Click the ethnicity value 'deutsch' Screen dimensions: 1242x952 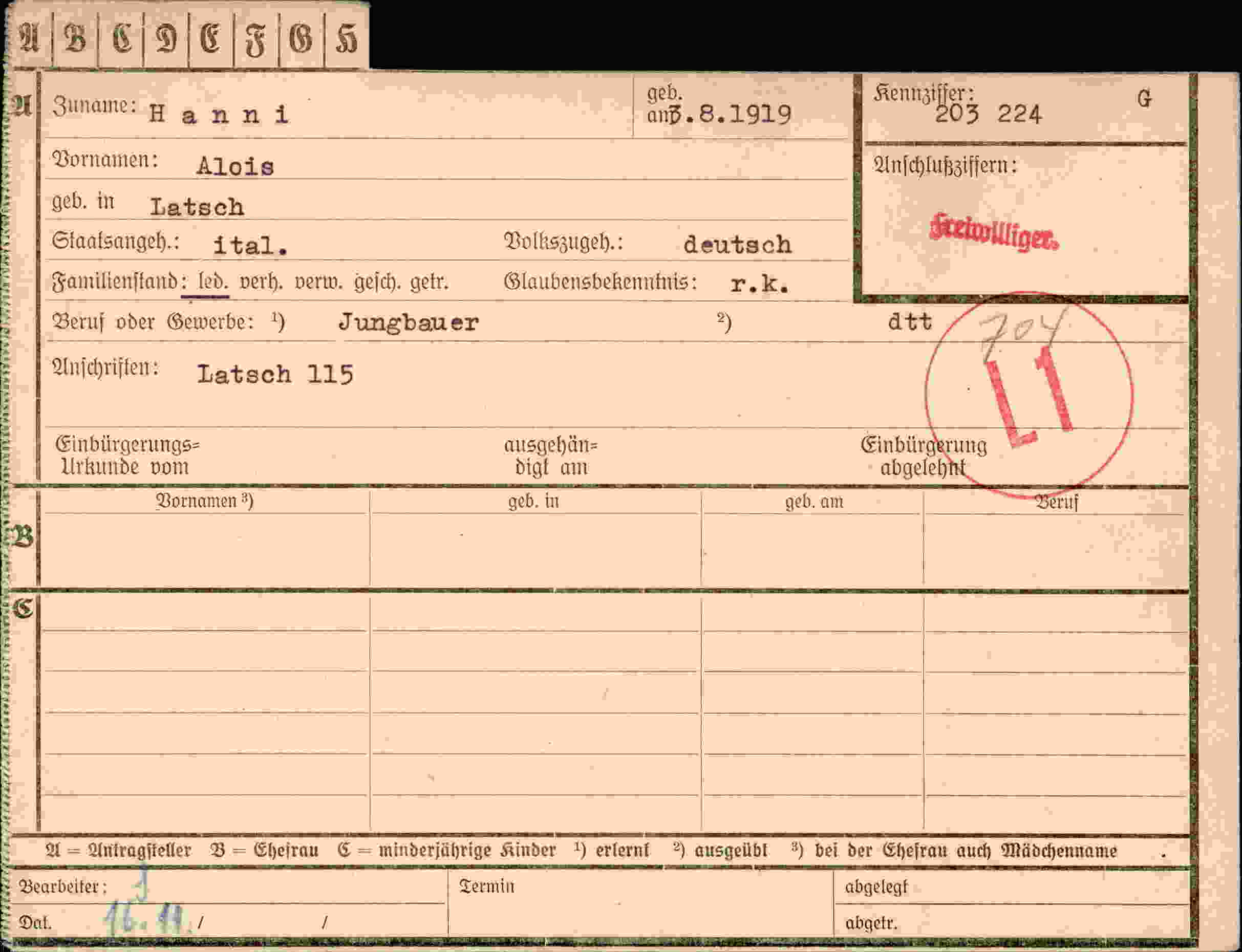point(738,245)
